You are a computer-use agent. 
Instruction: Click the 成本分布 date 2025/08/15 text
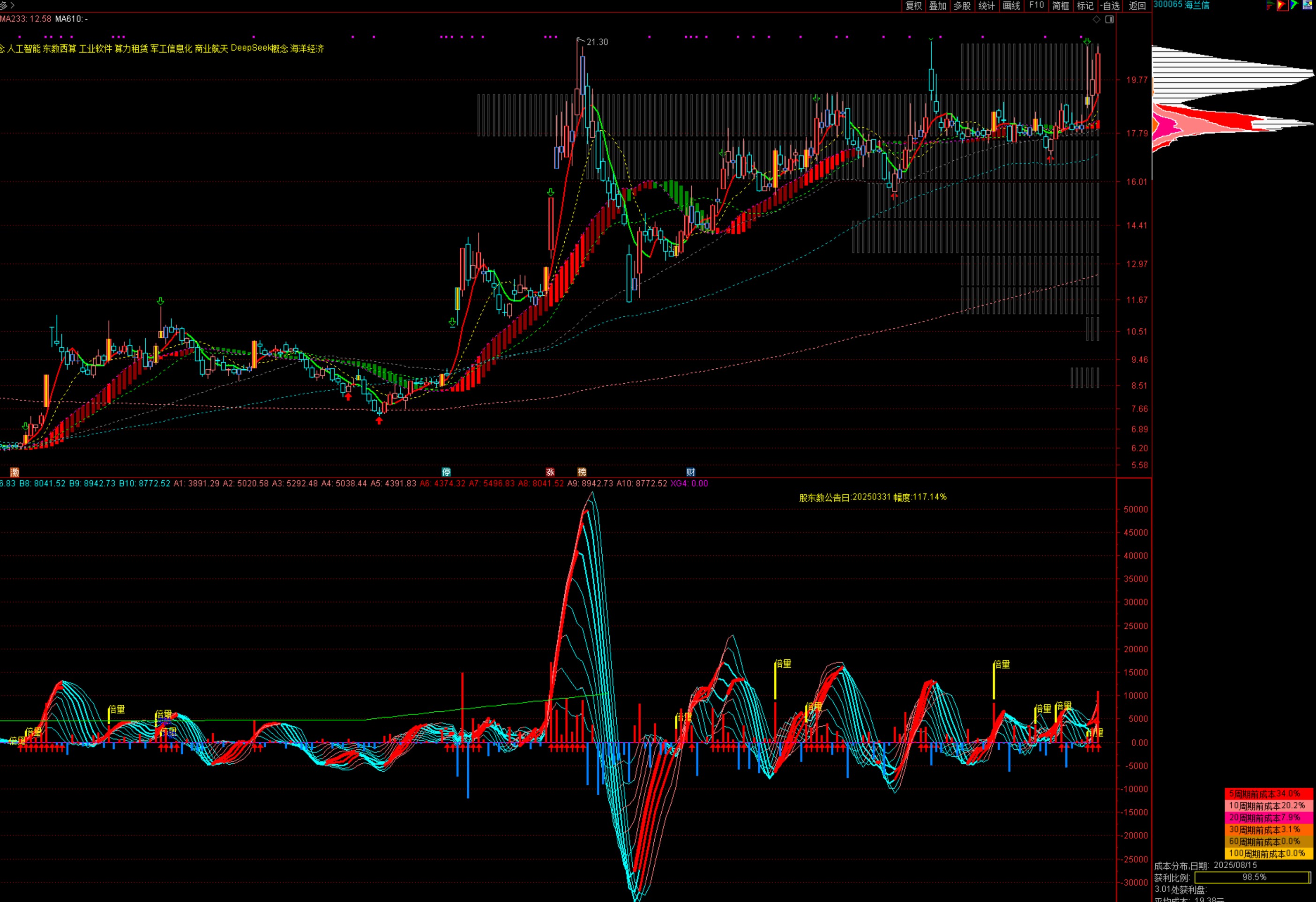[1205, 865]
